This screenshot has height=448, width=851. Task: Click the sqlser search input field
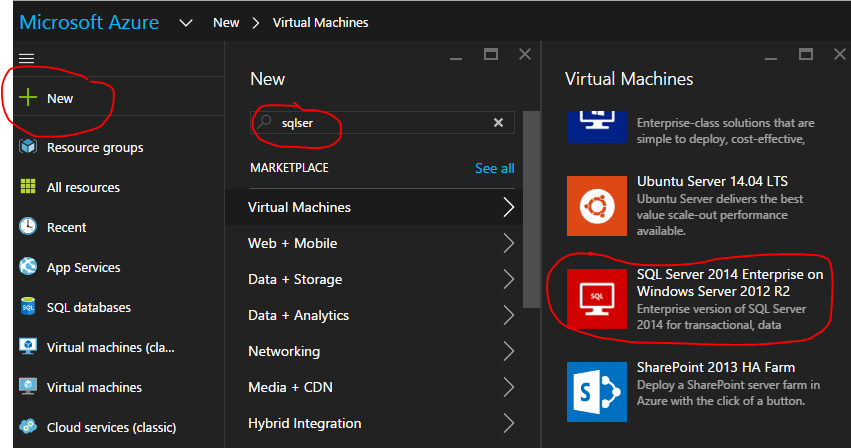pos(380,123)
